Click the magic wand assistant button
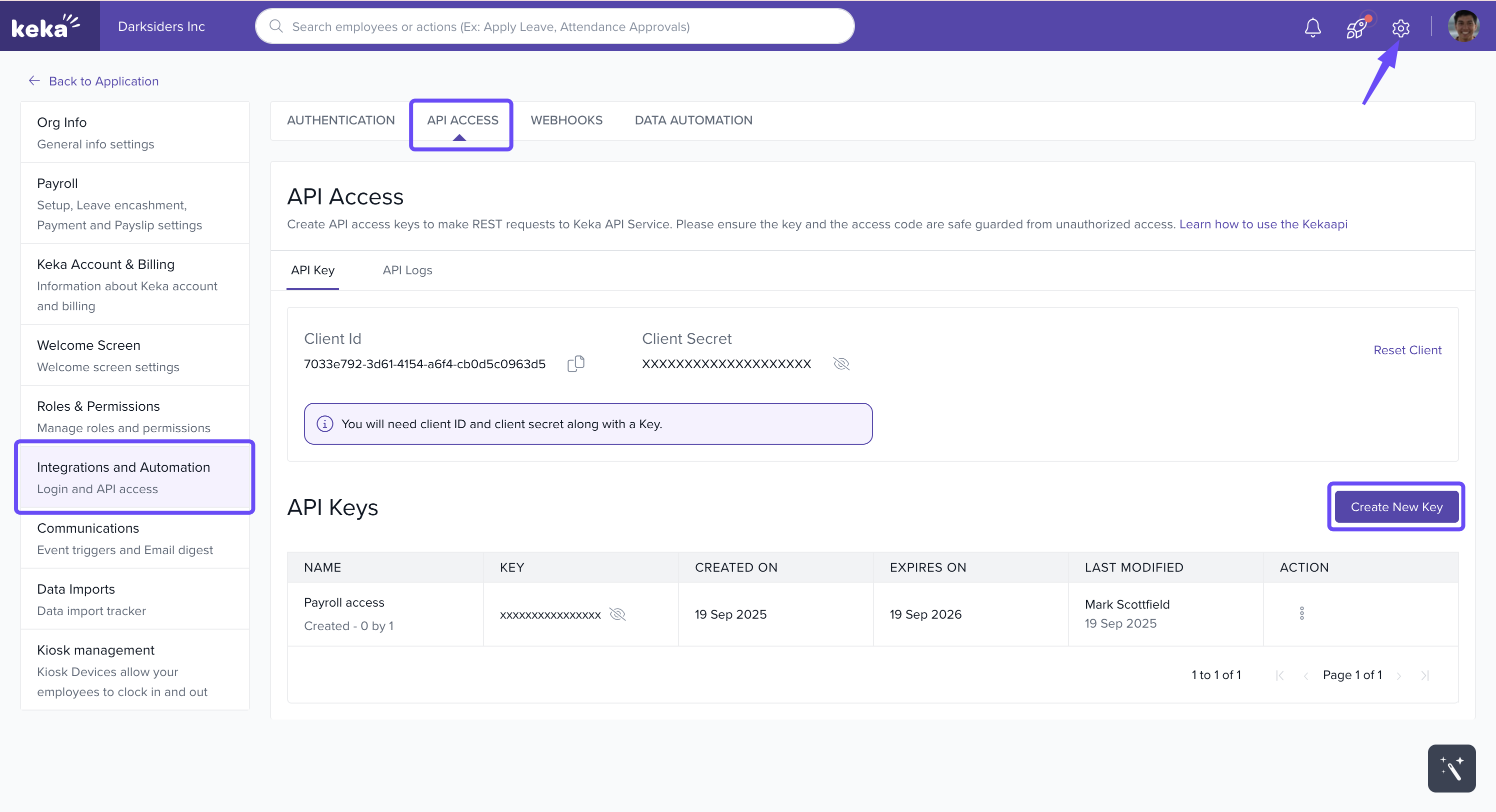The height and width of the screenshot is (812, 1496). 1451,768
